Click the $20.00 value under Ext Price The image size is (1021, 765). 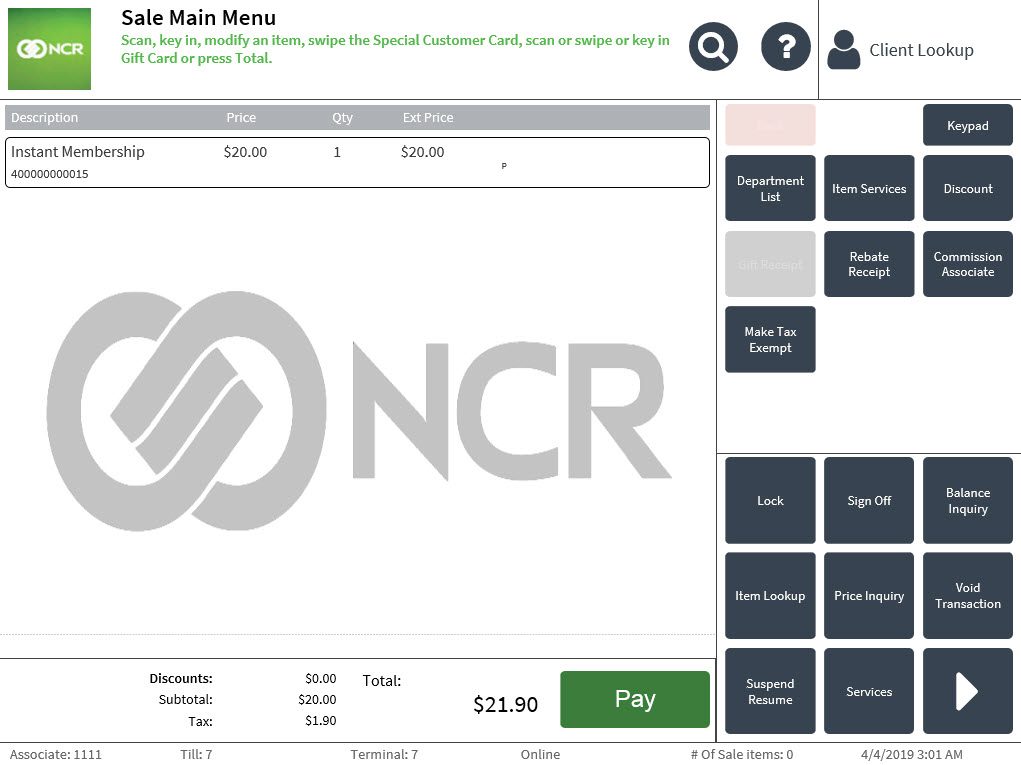pos(423,152)
